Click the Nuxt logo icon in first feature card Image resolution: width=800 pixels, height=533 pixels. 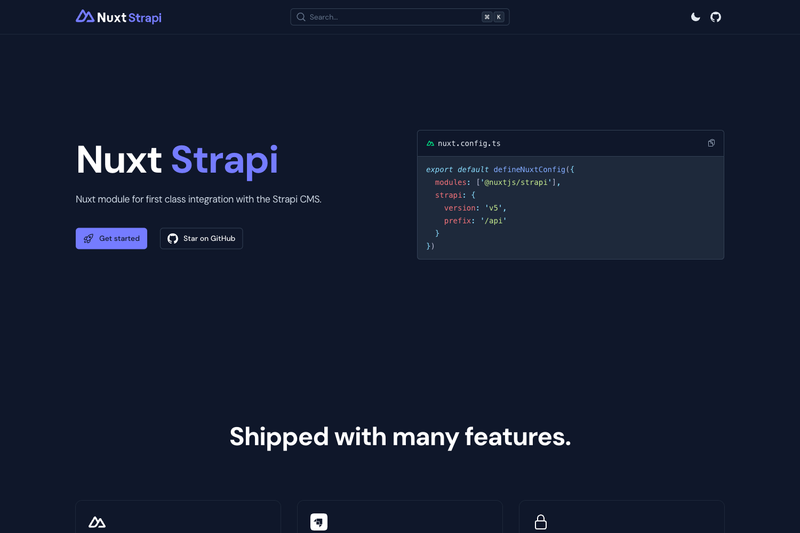[97, 522]
